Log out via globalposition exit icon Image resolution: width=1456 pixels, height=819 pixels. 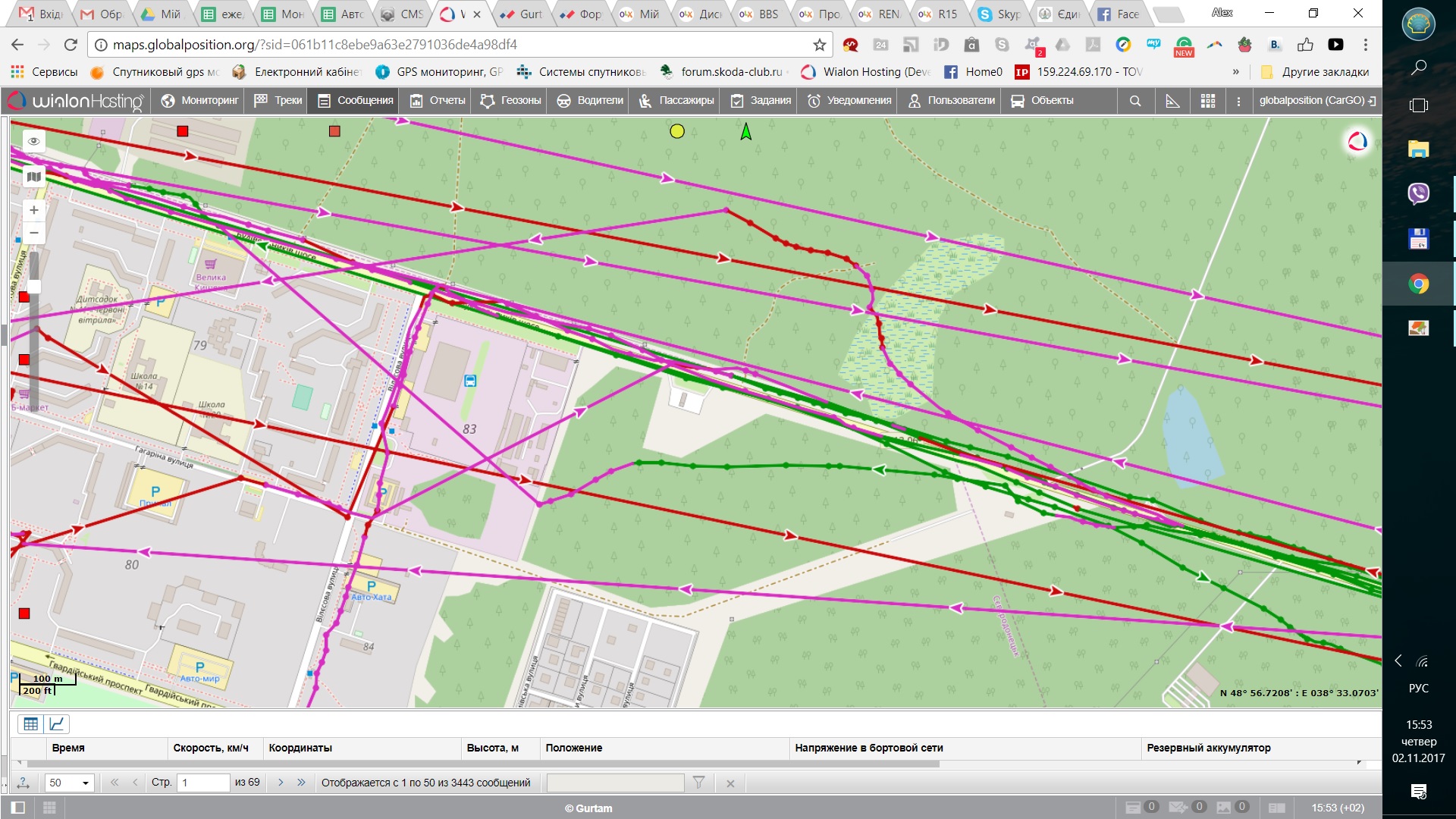tap(1372, 101)
